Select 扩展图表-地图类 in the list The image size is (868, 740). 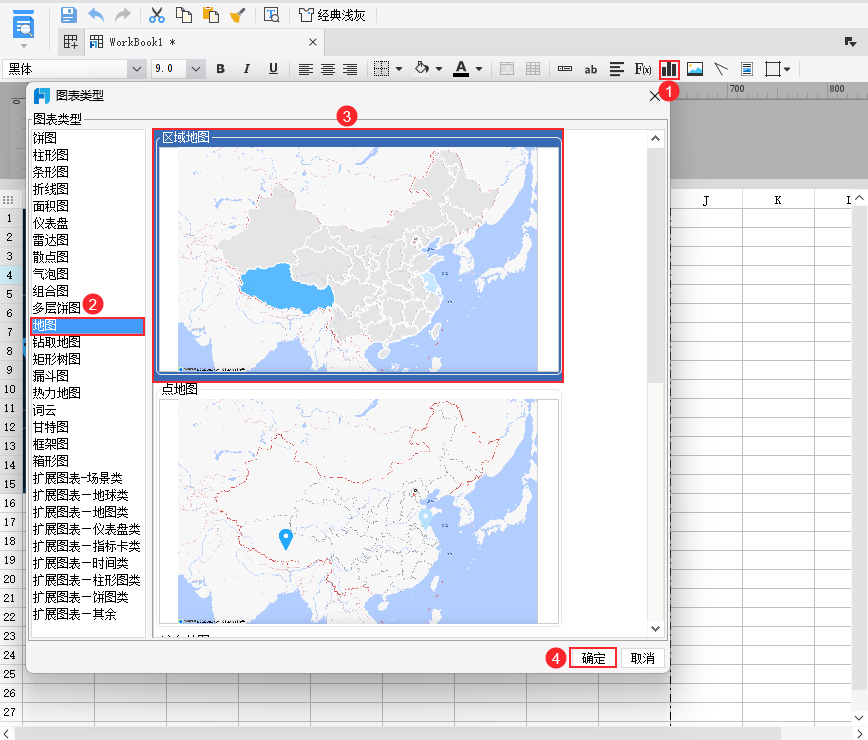[x=80, y=512]
